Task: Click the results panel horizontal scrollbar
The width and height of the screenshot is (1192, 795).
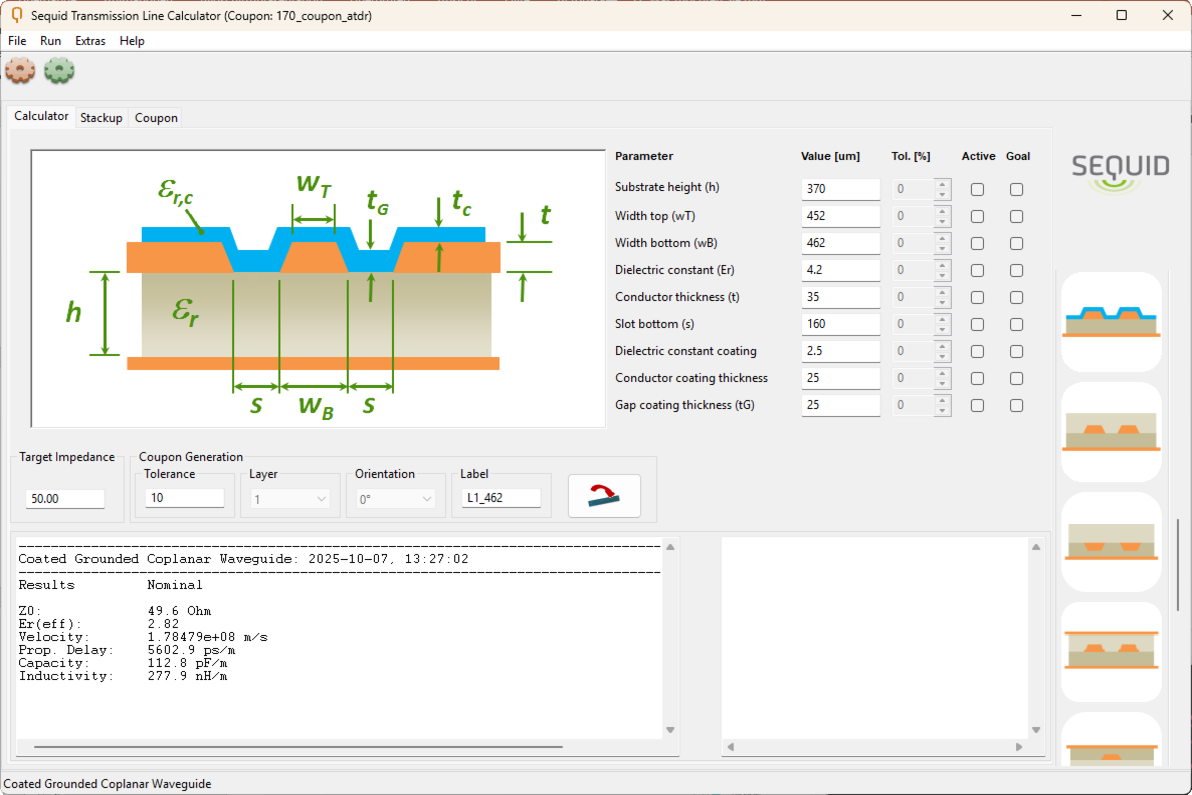Action: pyautogui.click(x=298, y=747)
